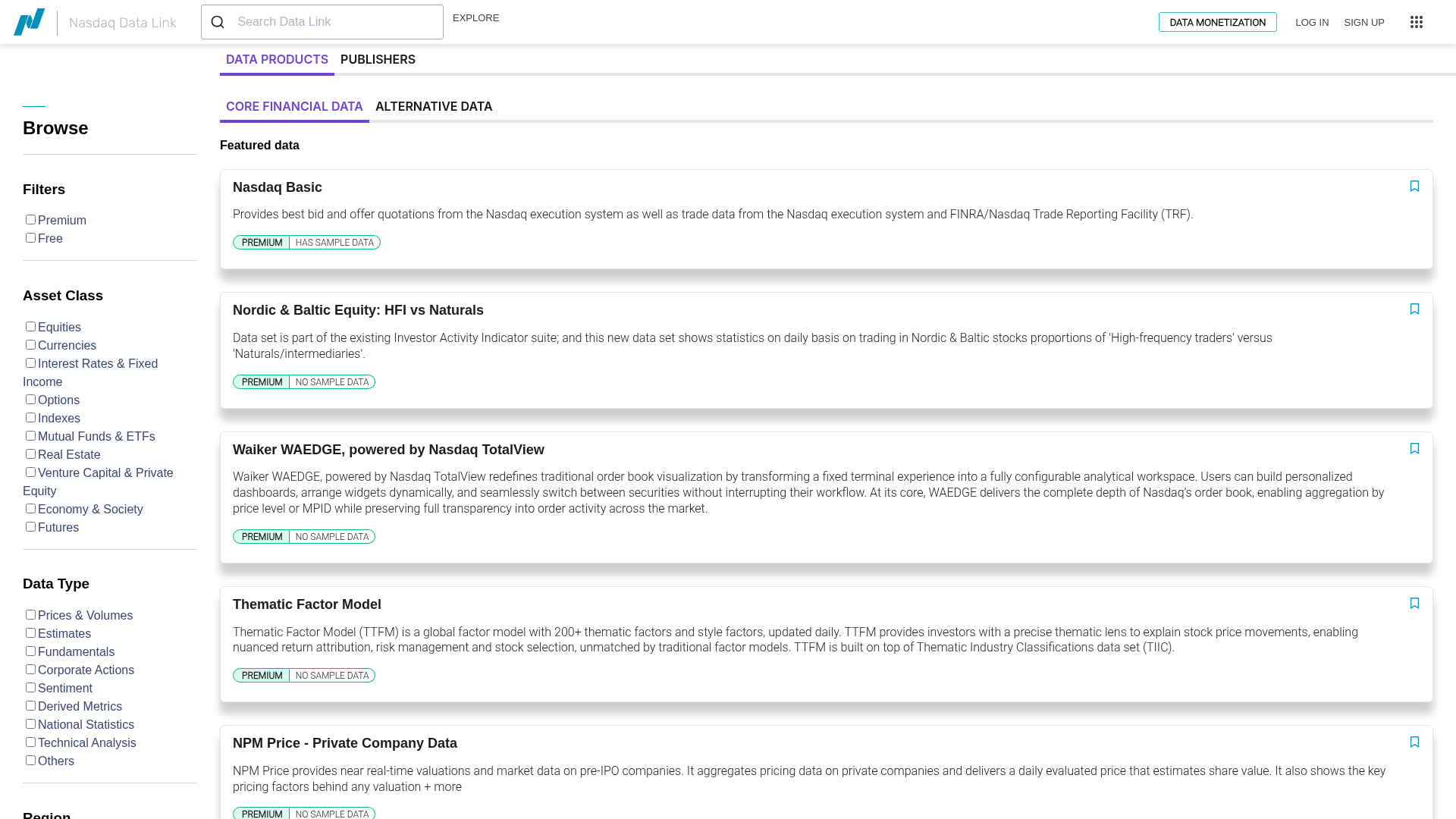Click the Nasdaq Data Link brand text
This screenshot has height=819, width=1456.
(x=123, y=23)
